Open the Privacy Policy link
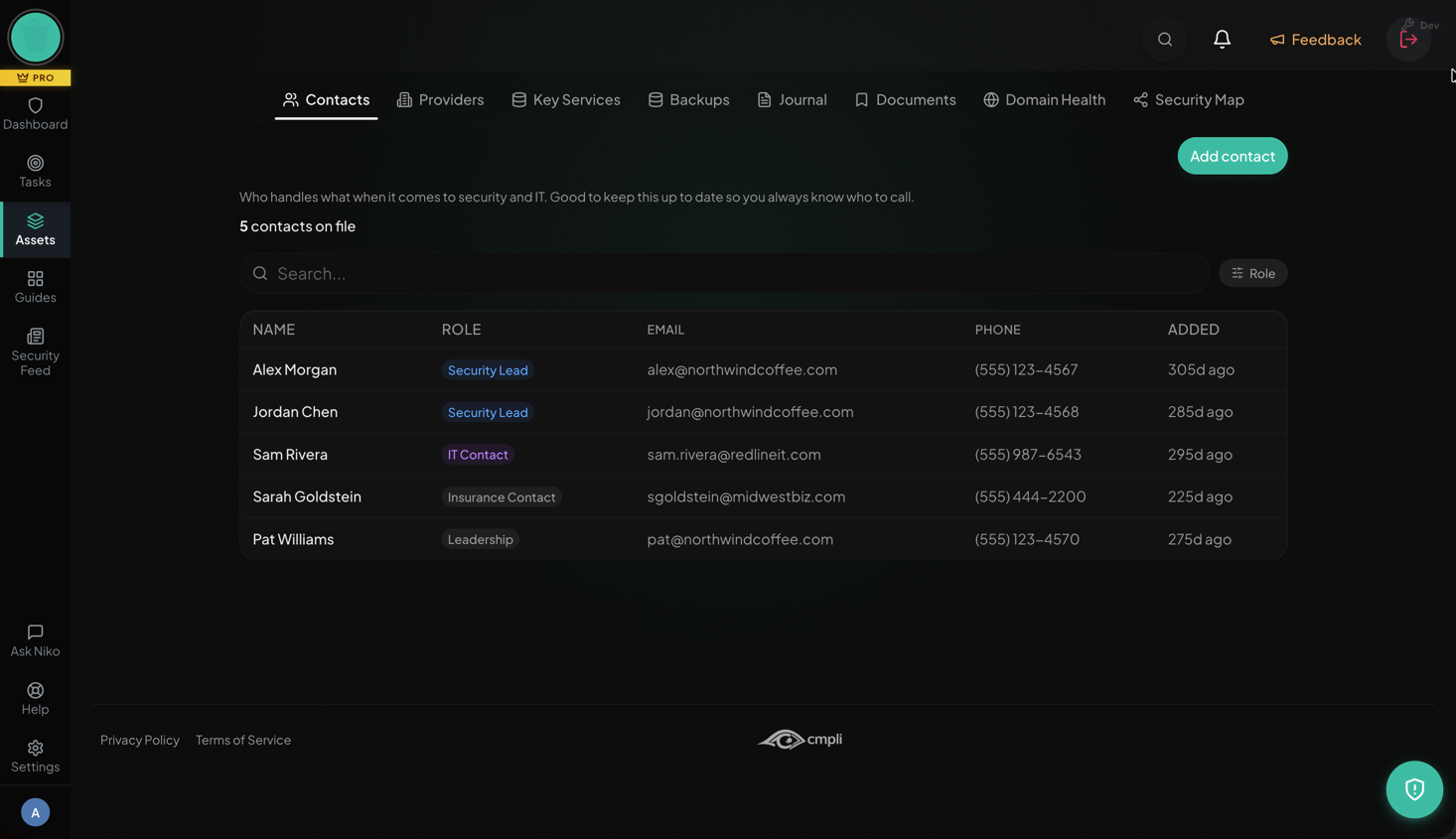Image resolution: width=1456 pixels, height=839 pixels. click(140, 740)
